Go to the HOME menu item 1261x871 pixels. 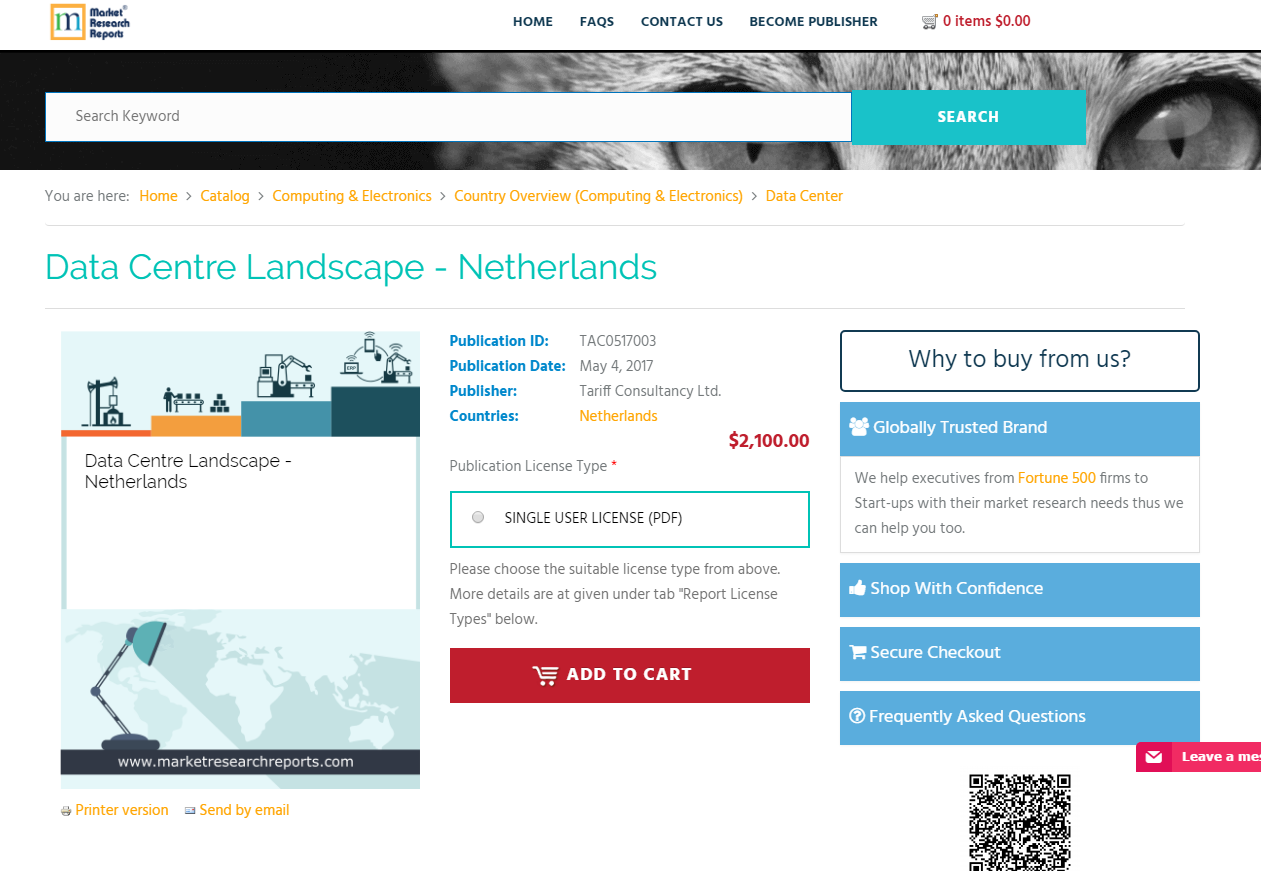[x=533, y=21]
